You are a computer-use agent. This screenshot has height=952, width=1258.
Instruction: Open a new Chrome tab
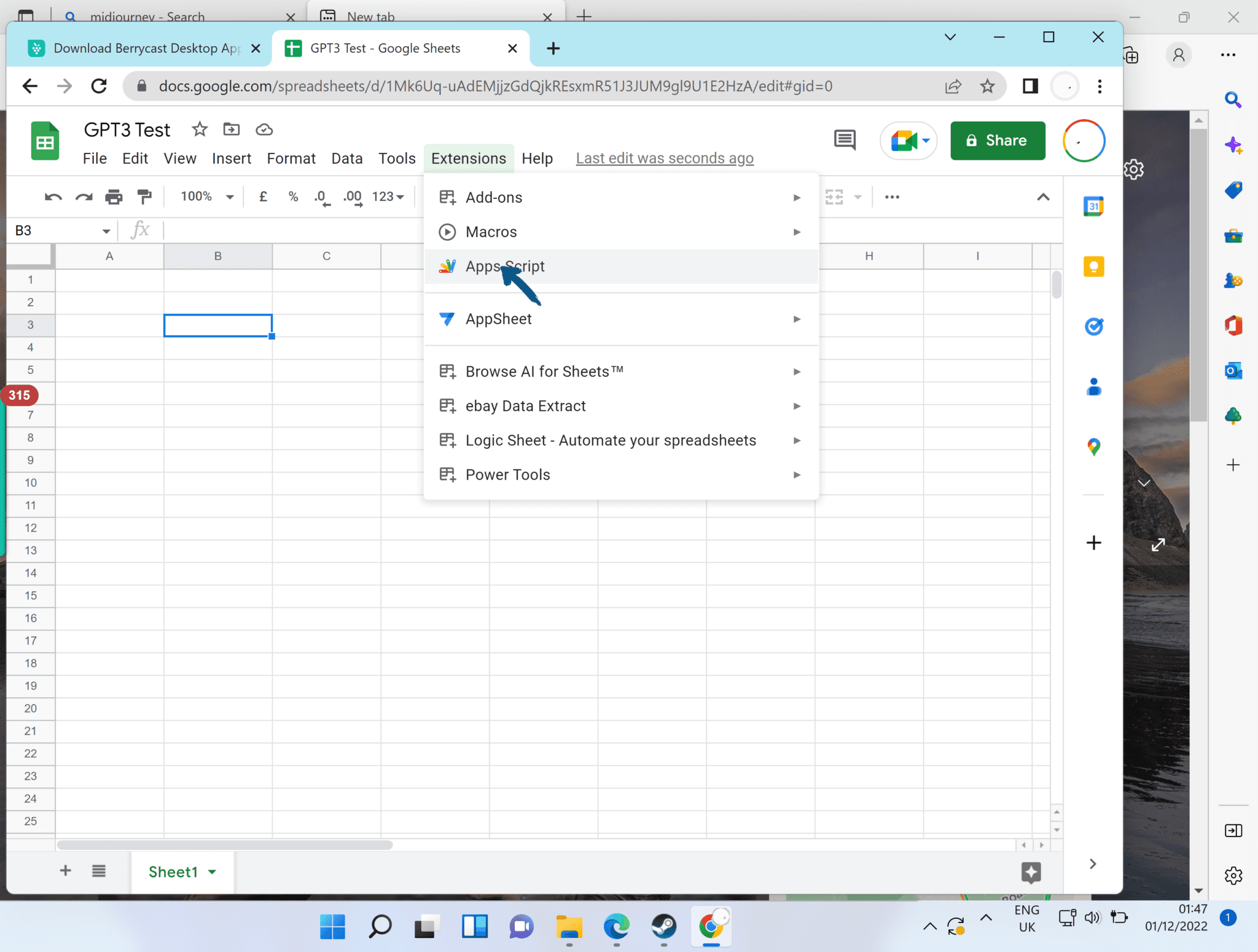[x=553, y=48]
